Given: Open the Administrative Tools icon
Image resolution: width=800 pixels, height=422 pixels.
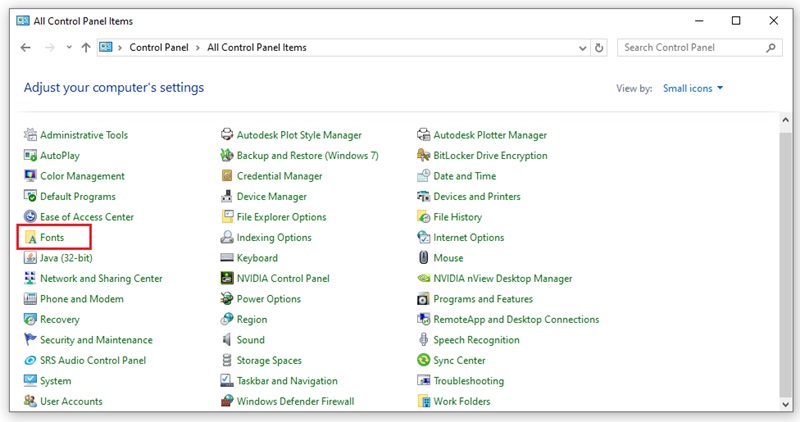Looking at the screenshot, I should click(x=30, y=135).
